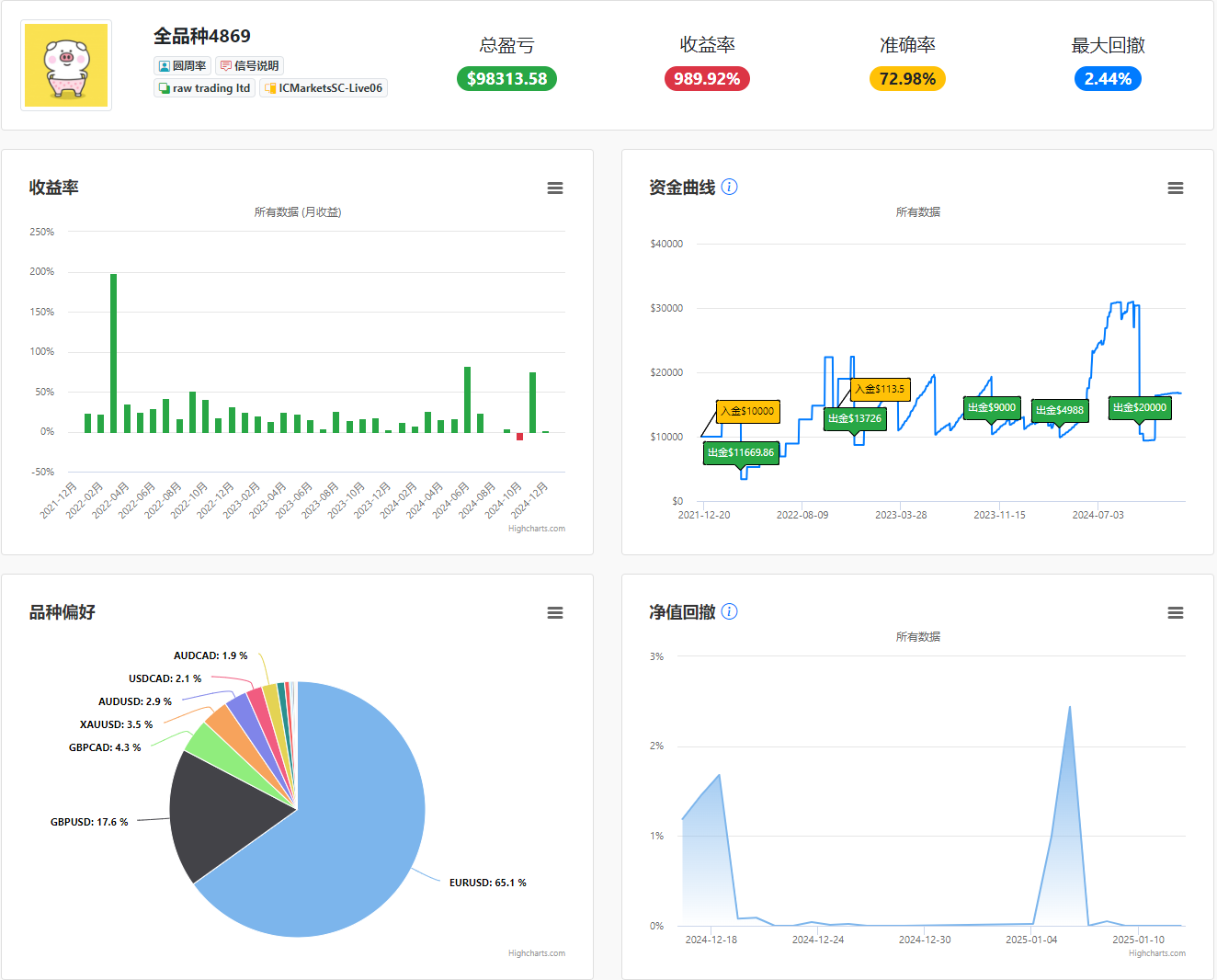Click the ICMarketsSC-Live06 server tag
Screen dimensions: 1217x980
pyautogui.click(x=324, y=88)
